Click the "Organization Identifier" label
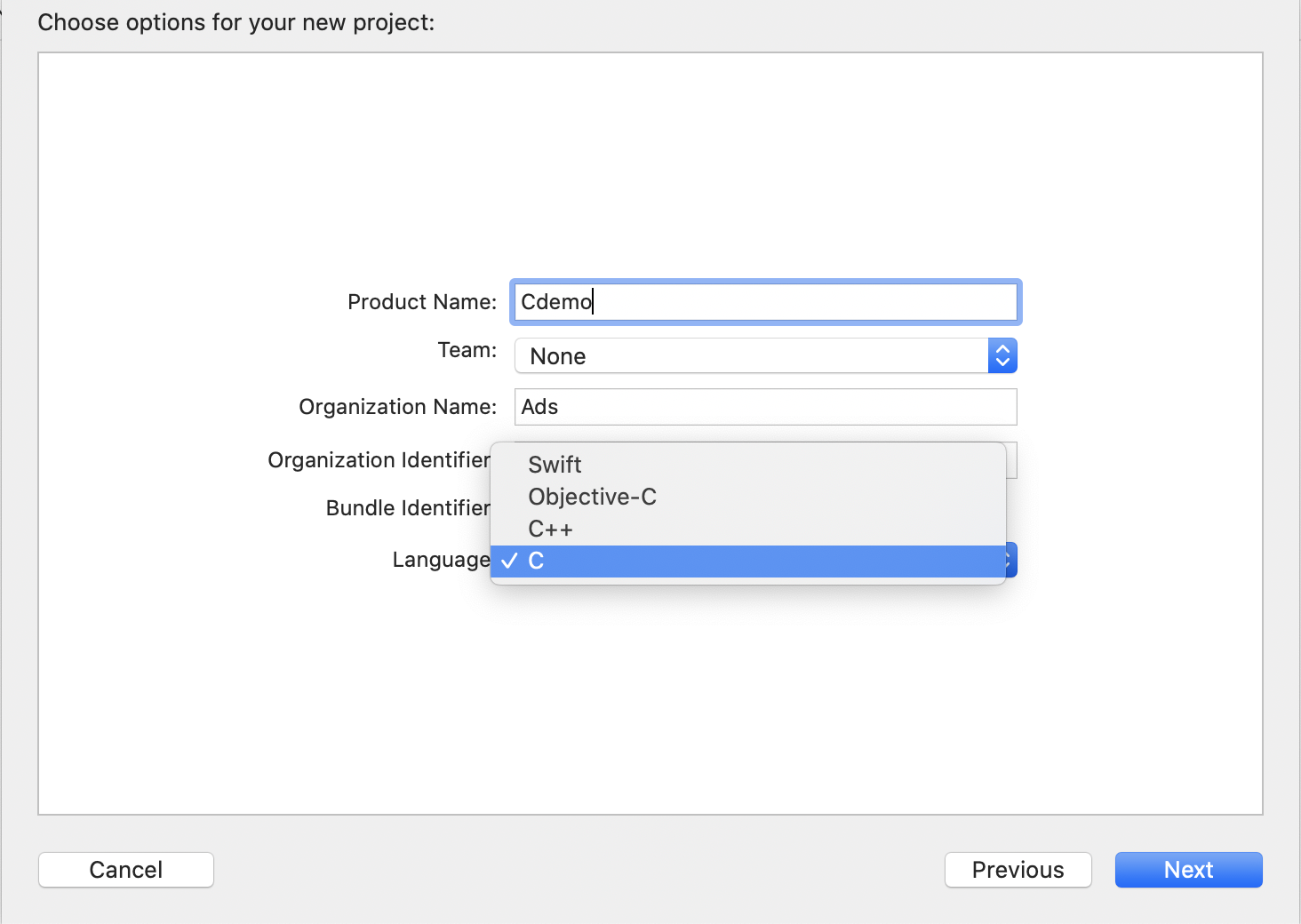Image resolution: width=1301 pixels, height=924 pixels. pyautogui.click(x=379, y=460)
